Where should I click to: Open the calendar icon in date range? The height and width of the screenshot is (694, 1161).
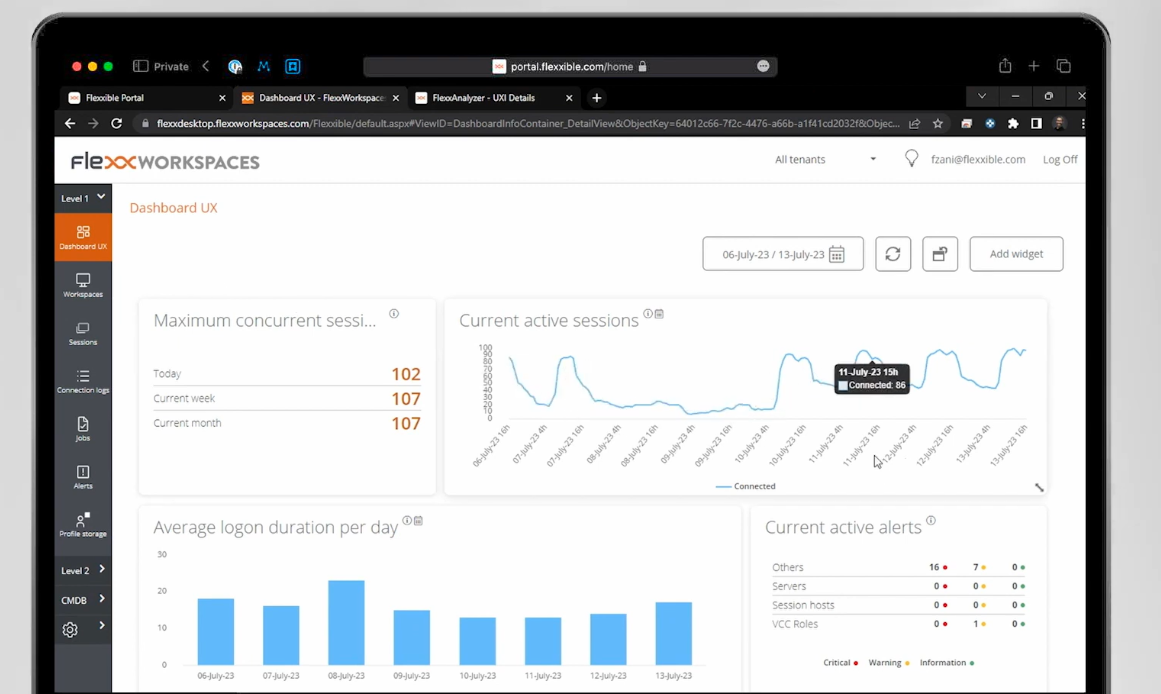(x=837, y=254)
